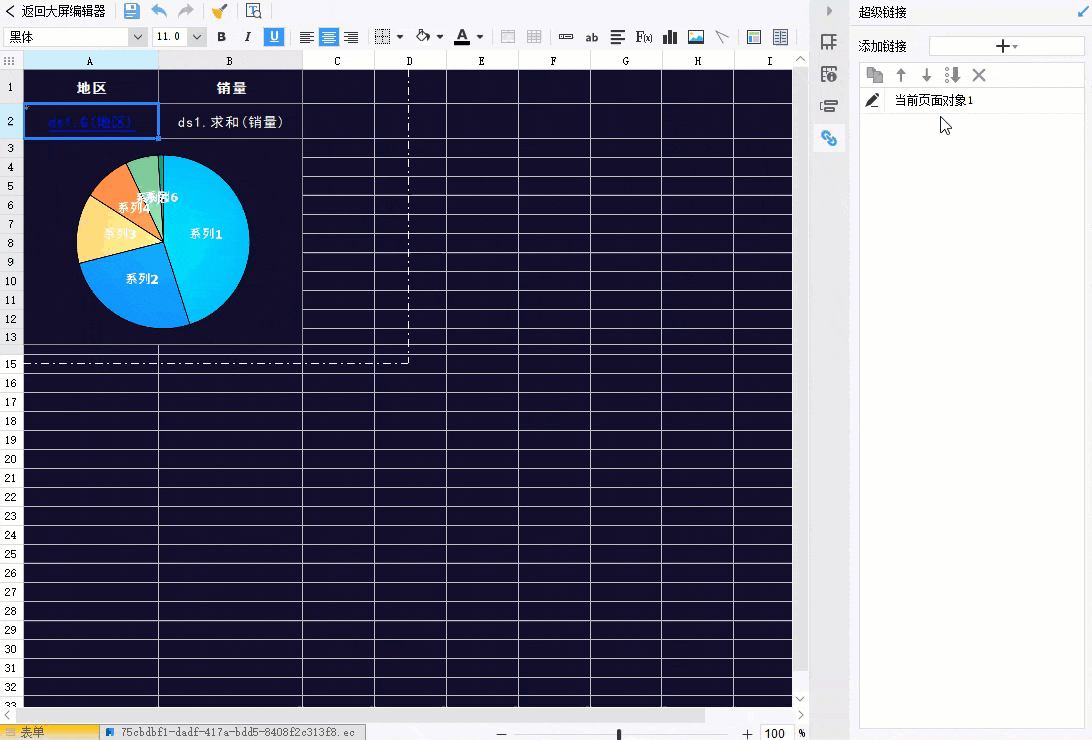The height and width of the screenshot is (740, 1092).
Task: Click 返回大屏编辑器 to go back
Action: click(56, 11)
